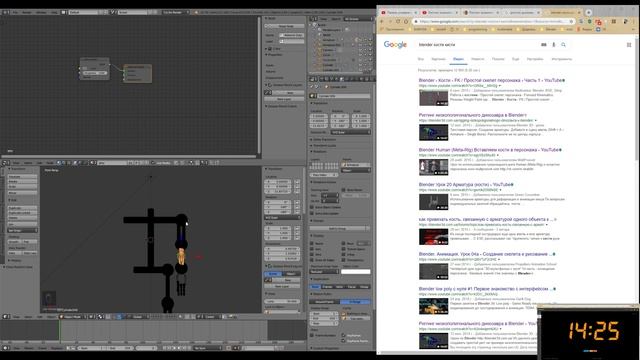
Task: Open the Инструменты search tools
Action: click(562, 59)
